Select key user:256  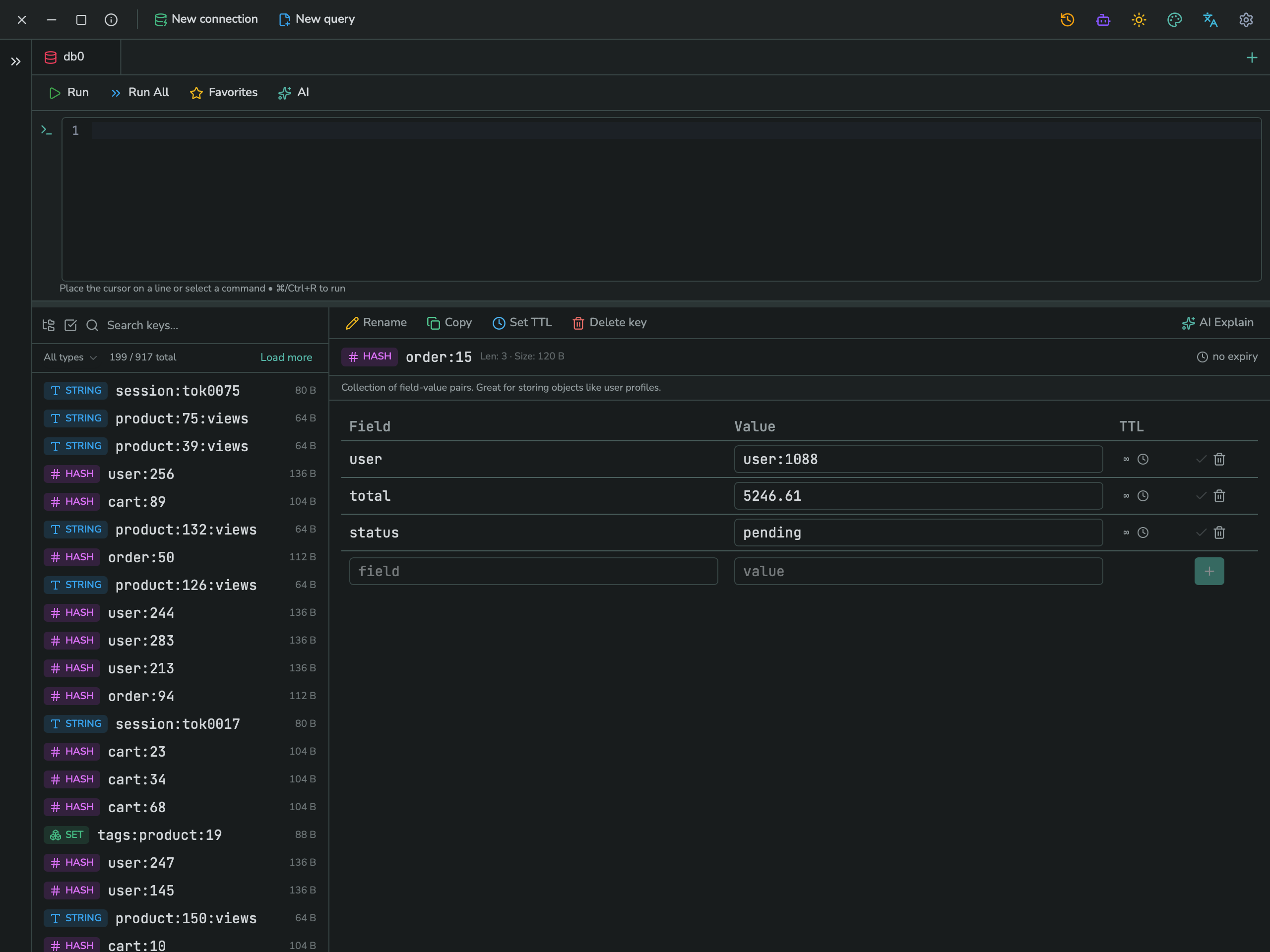[x=180, y=474]
